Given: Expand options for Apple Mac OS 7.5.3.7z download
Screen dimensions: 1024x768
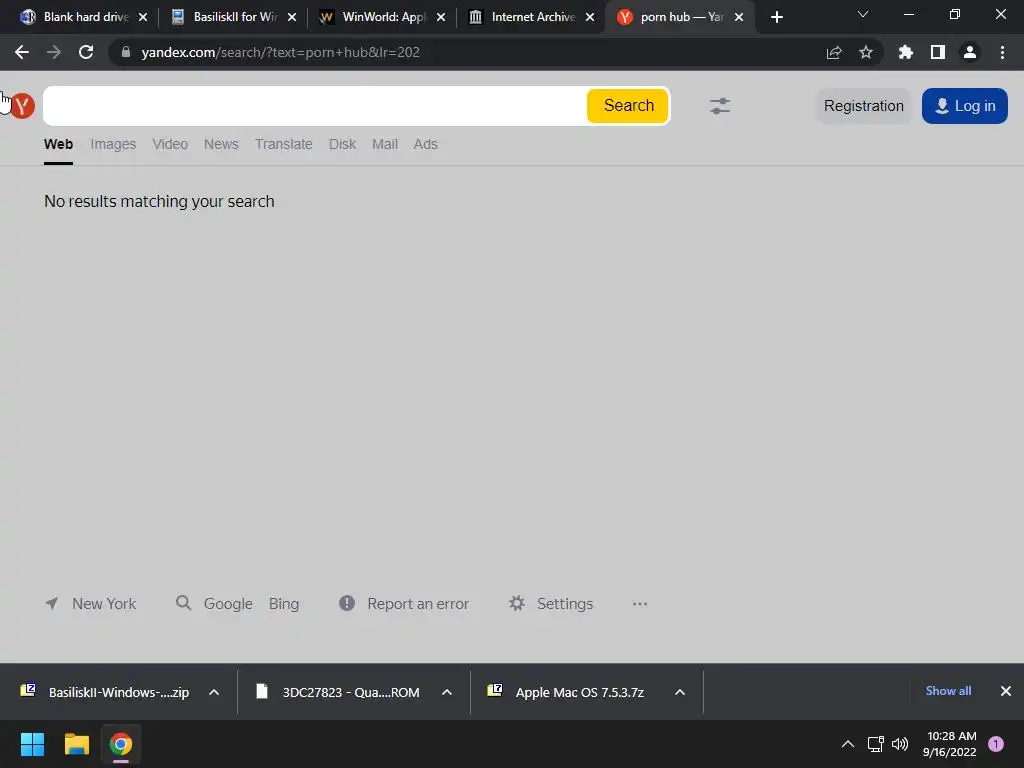Looking at the screenshot, I should pyautogui.click(x=680, y=692).
